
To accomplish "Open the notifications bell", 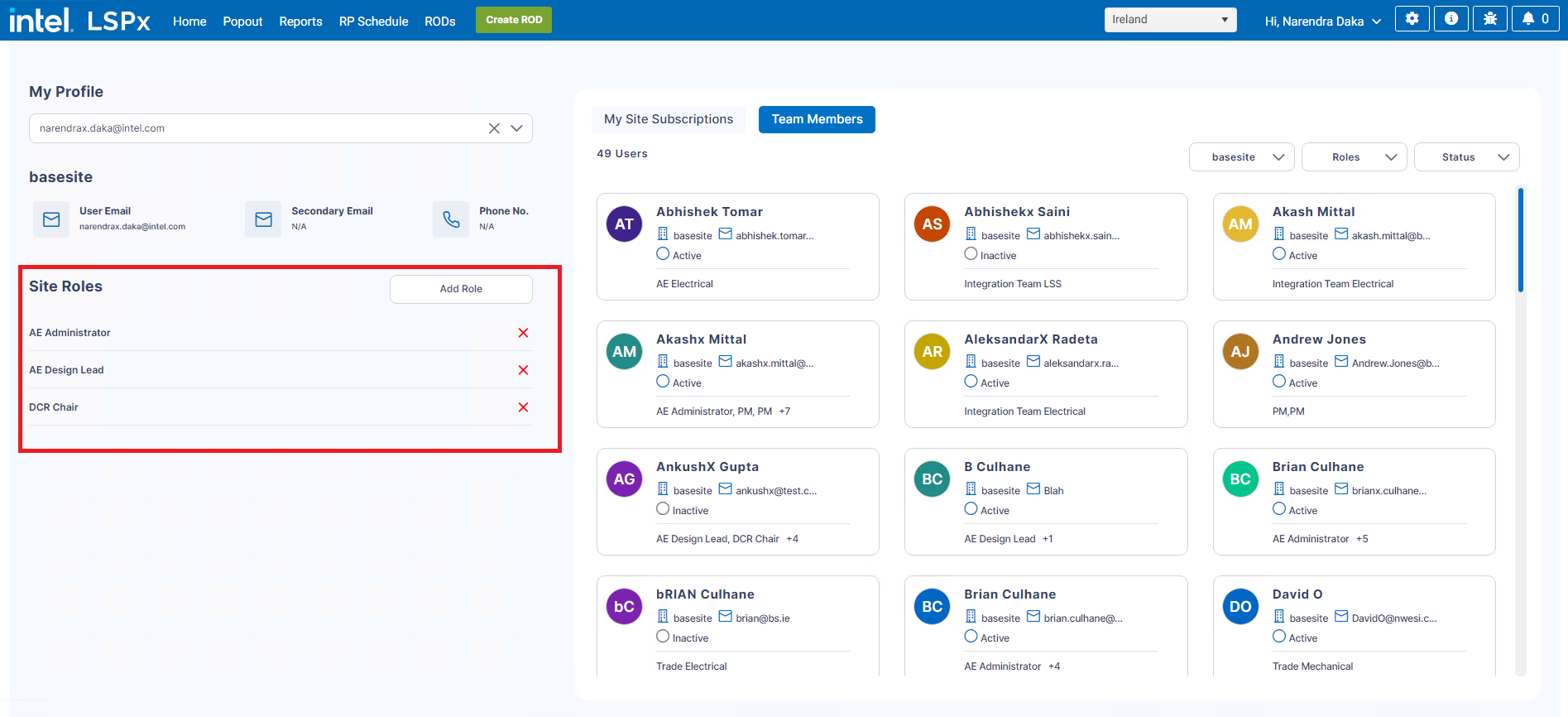I will pyautogui.click(x=1535, y=19).
